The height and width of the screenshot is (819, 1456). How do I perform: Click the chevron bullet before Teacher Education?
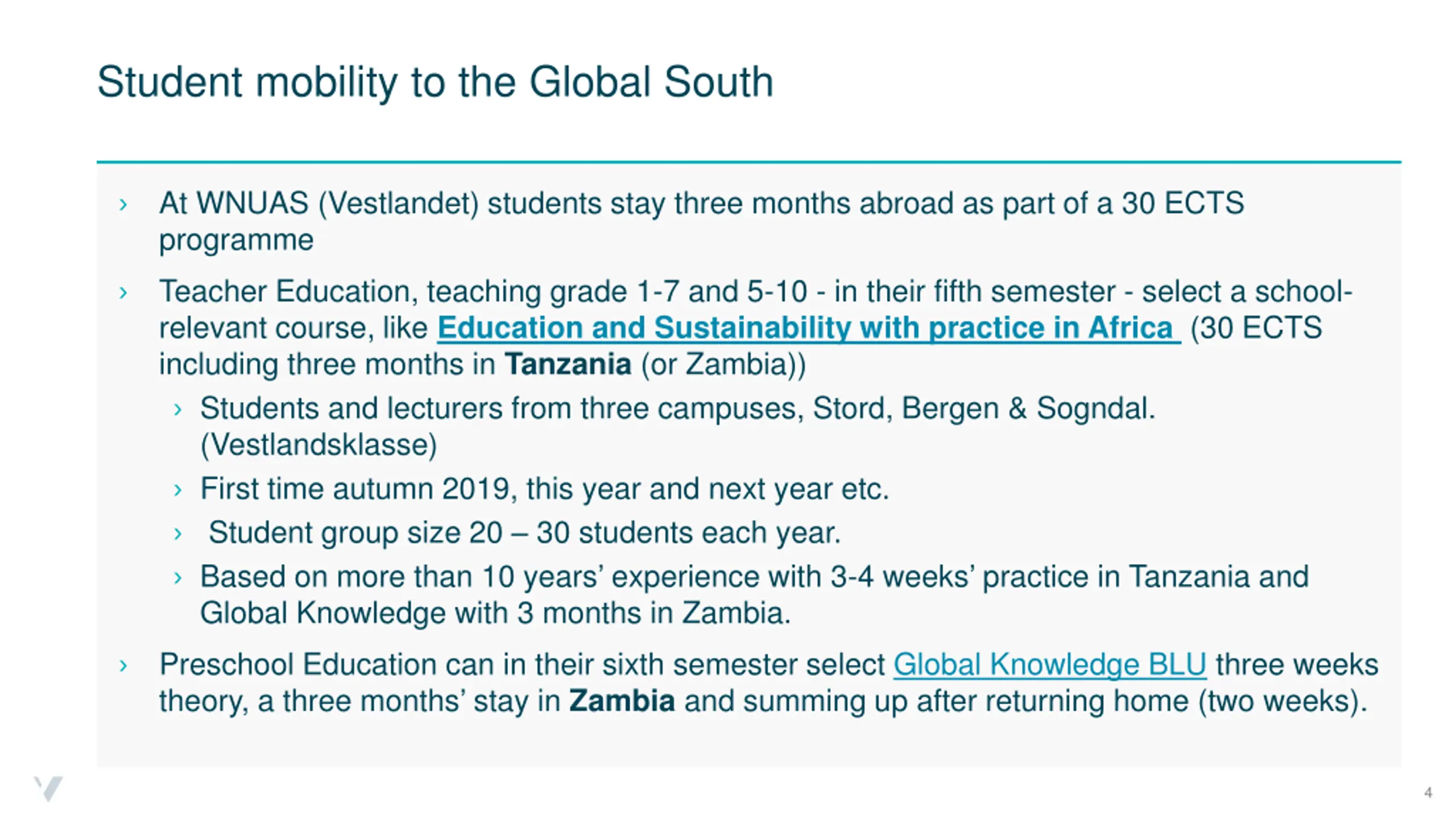point(123,293)
